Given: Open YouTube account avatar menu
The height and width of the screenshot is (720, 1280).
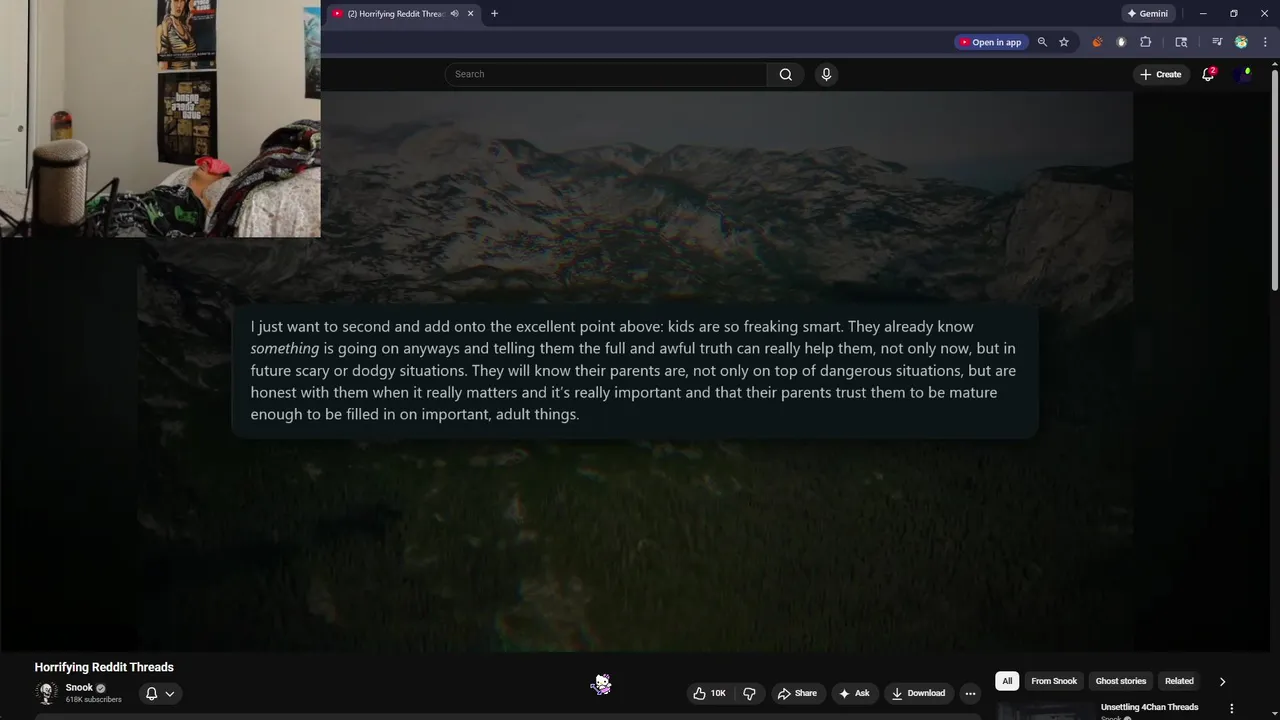Looking at the screenshot, I should click(1244, 74).
